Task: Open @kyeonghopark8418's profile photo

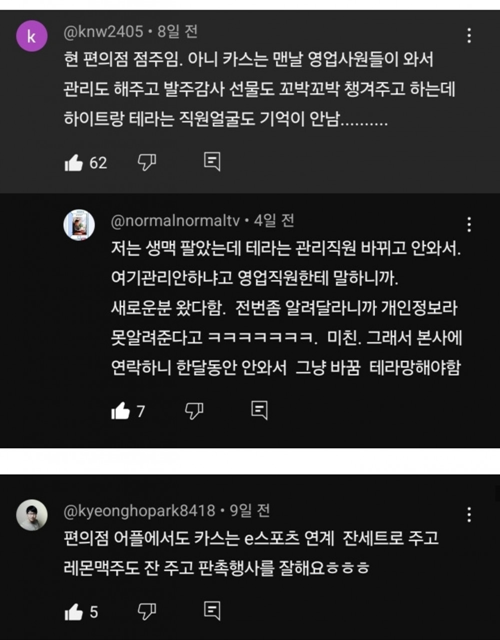Action: pyautogui.click(x=32, y=515)
